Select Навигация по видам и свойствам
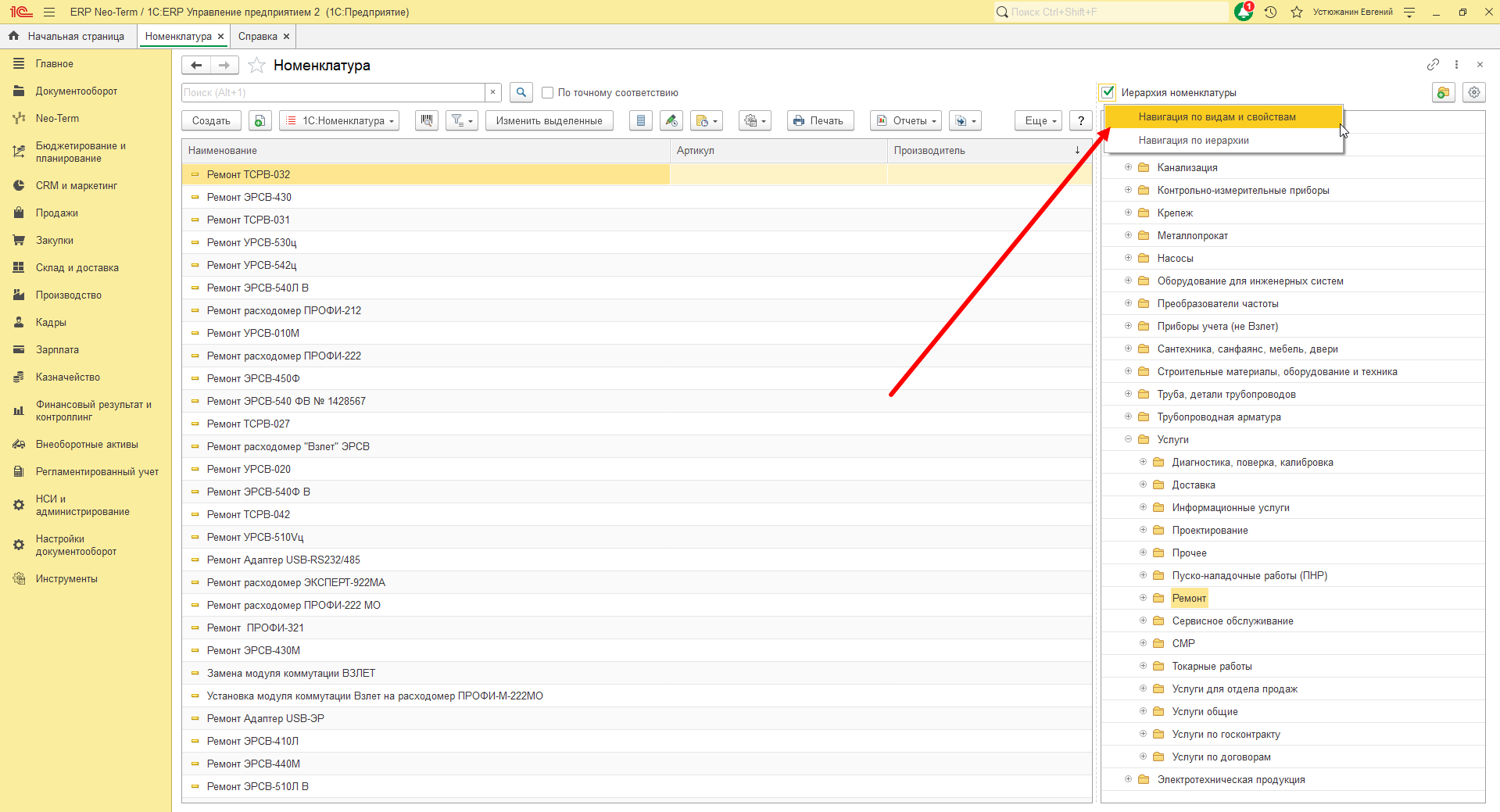 [x=1223, y=116]
